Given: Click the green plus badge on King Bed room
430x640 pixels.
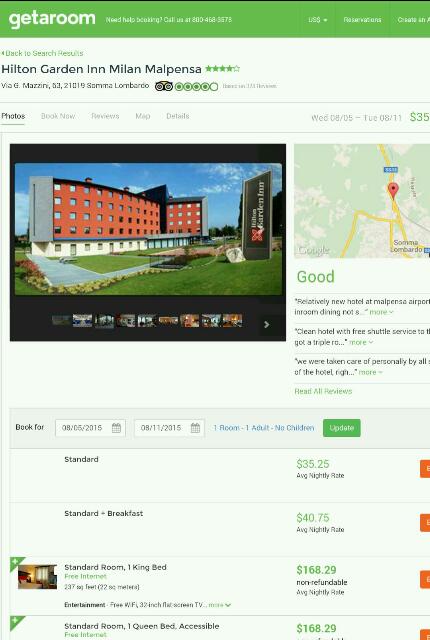Looking at the screenshot, I should point(17,562).
